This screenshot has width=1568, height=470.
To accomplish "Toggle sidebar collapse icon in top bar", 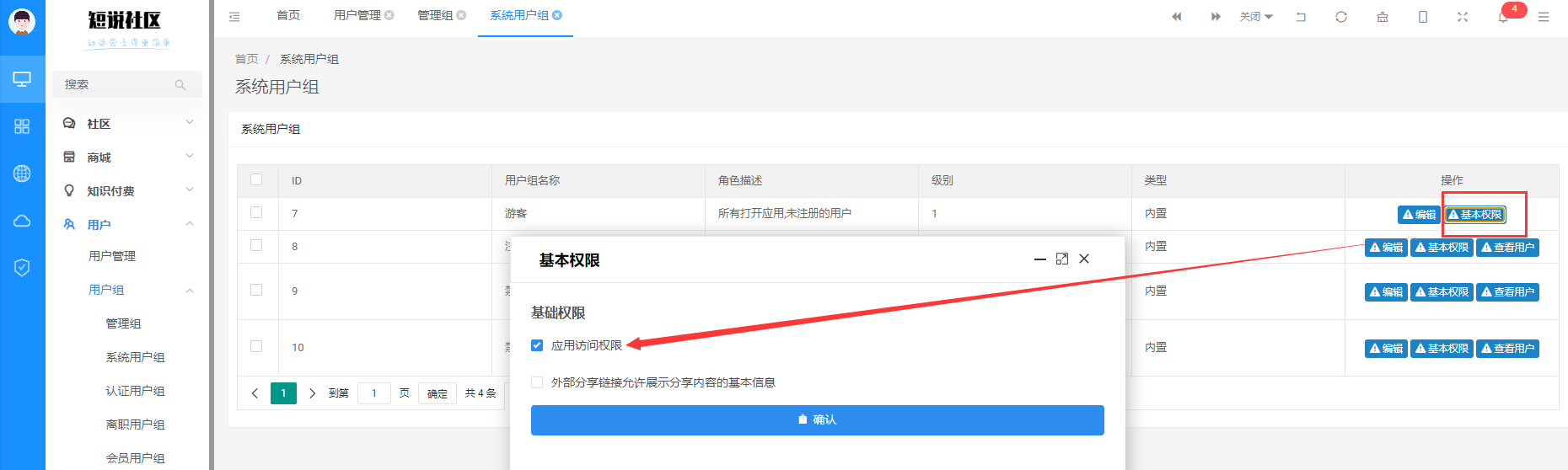I will click(x=234, y=16).
